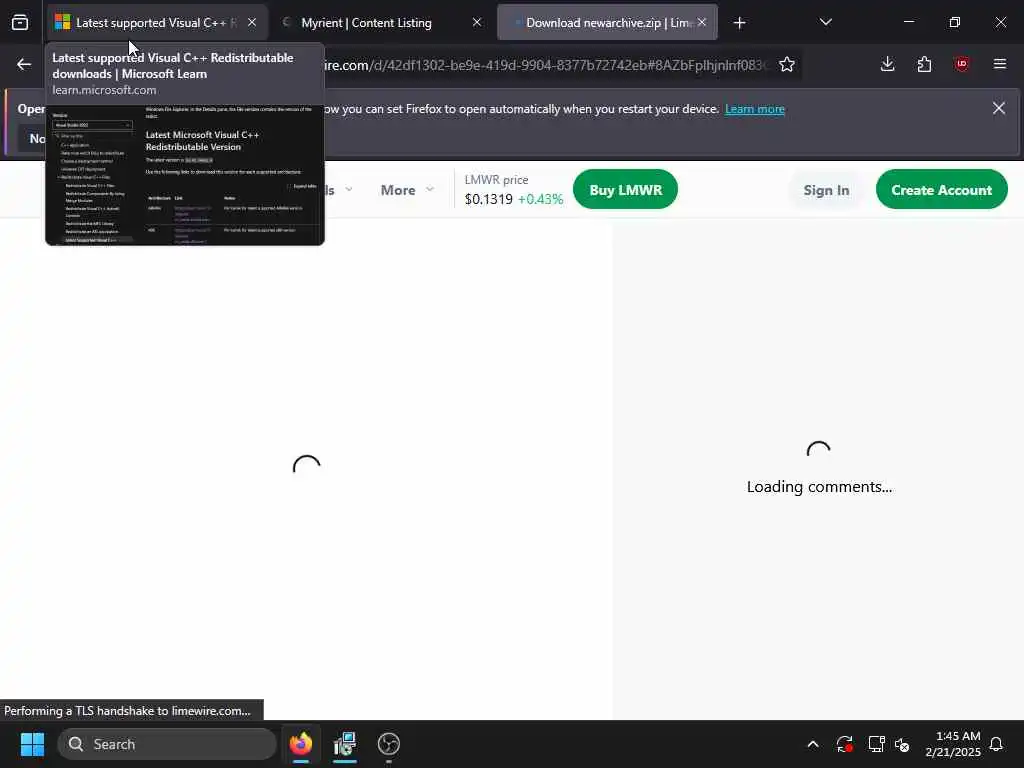Image resolution: width=1024 pixels, height=768 pixels.
Task: Open Firefox from the taskbar
Action: 300,744
